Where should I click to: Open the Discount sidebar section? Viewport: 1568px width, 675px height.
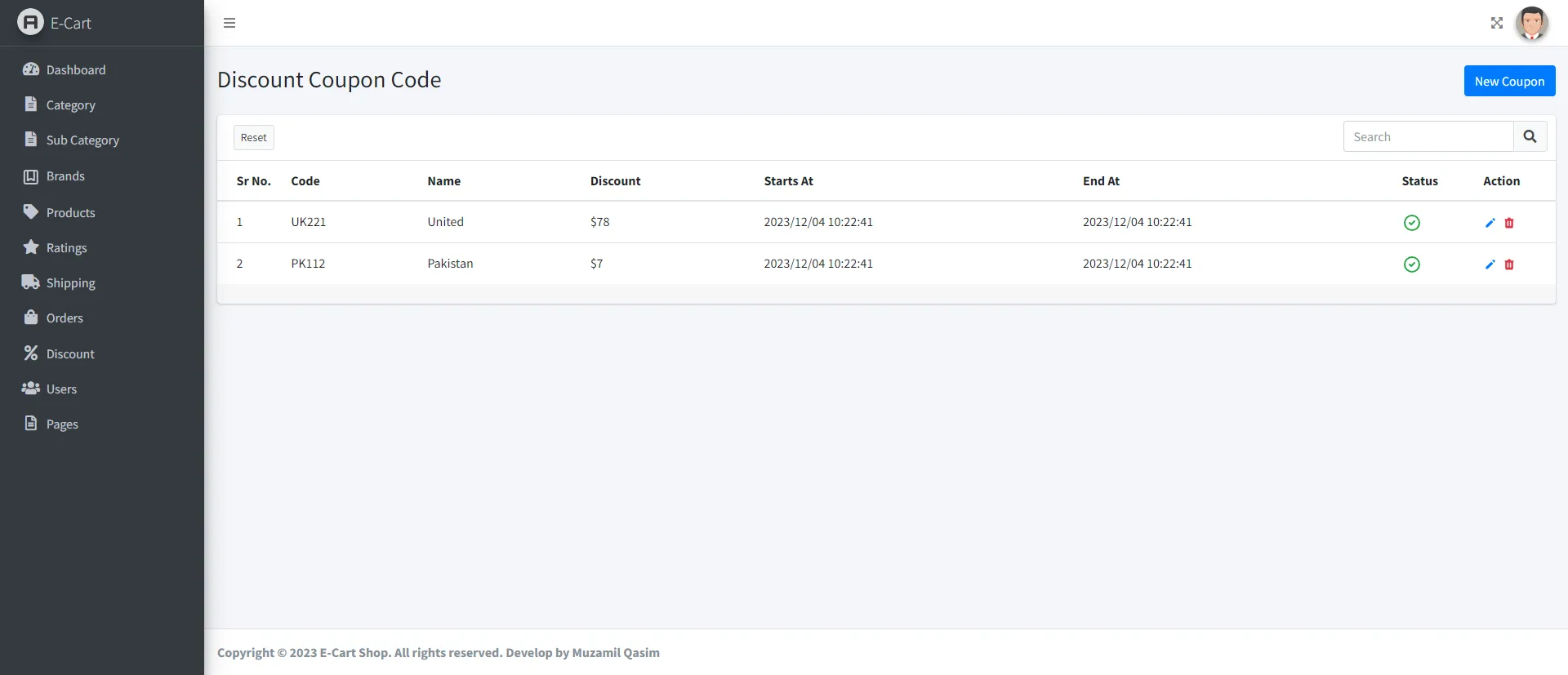70,354
